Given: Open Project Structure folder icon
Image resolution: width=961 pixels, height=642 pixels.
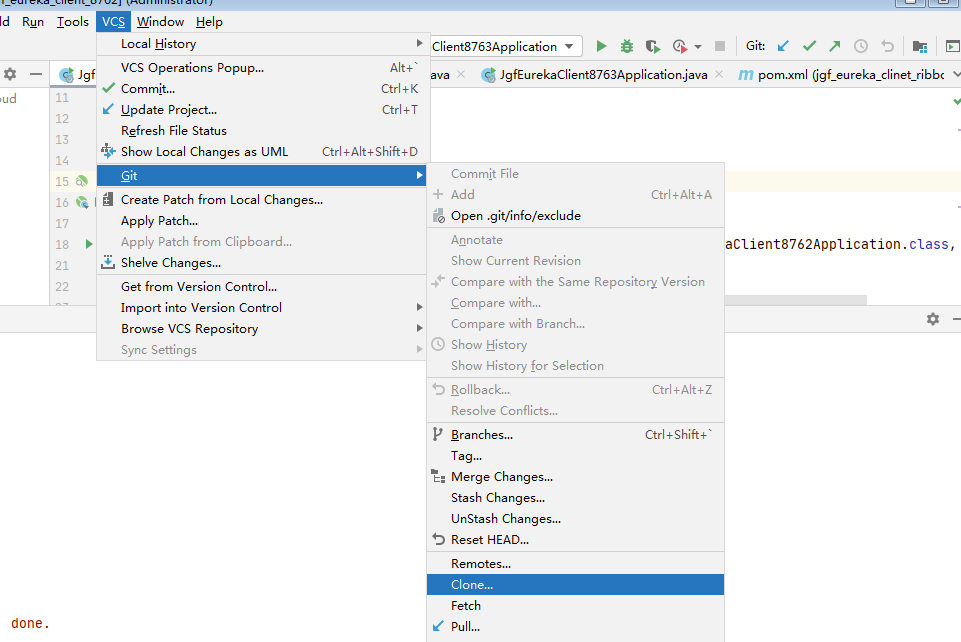Looking at the screenshot, I should [919, 47].
